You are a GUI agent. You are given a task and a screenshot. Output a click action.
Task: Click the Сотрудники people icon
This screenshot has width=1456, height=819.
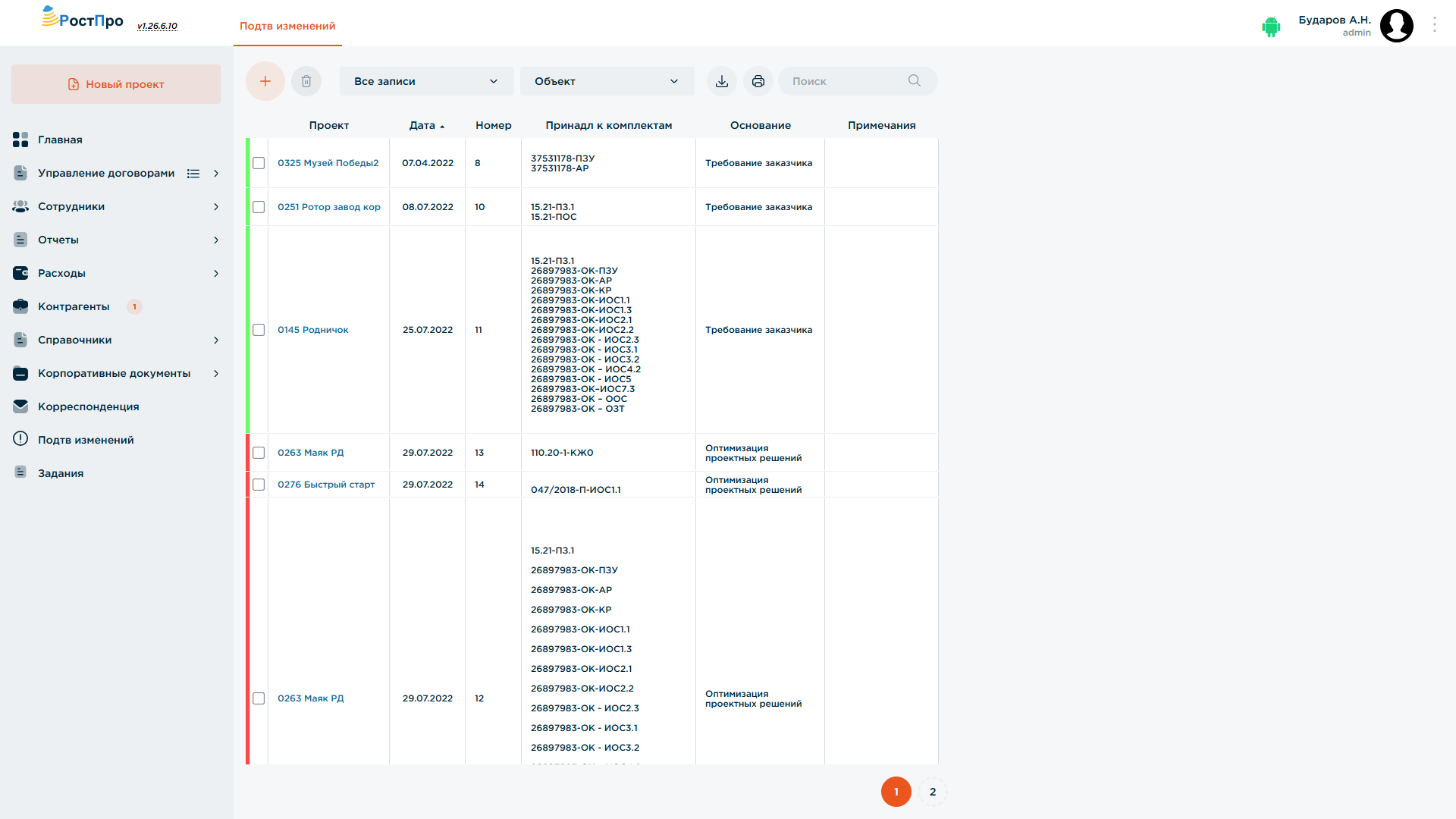[x=20, y=206]
